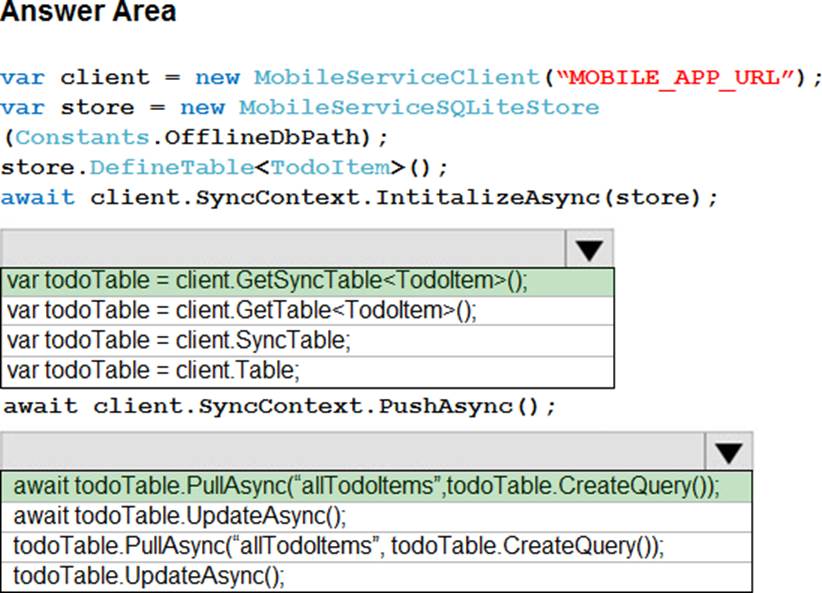The image size is (822, 593).
Task: Open the first dropdown arrow above GetSyncTable option
Action: pos(589,248)
